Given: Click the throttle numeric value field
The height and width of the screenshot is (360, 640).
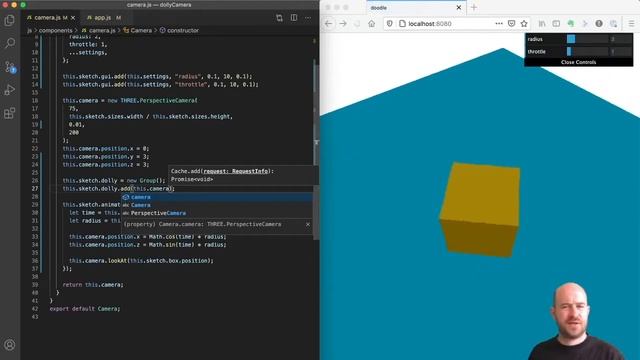Looking at the screenshot, I should pyautogui.click(x=620, y=51).
